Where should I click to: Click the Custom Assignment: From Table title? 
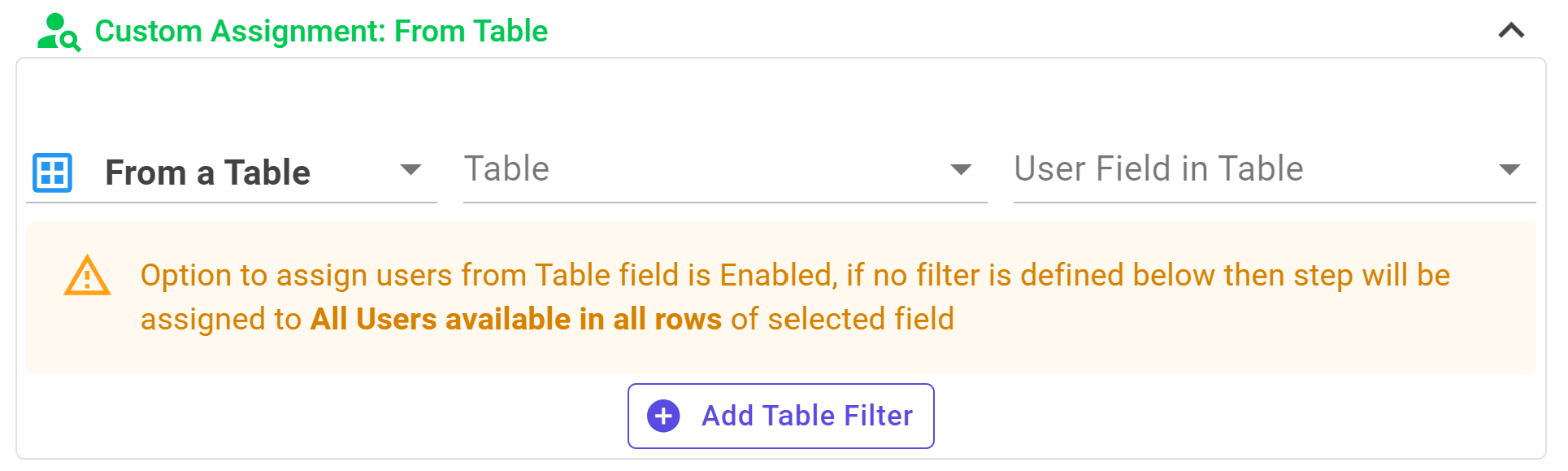[321, 32]
